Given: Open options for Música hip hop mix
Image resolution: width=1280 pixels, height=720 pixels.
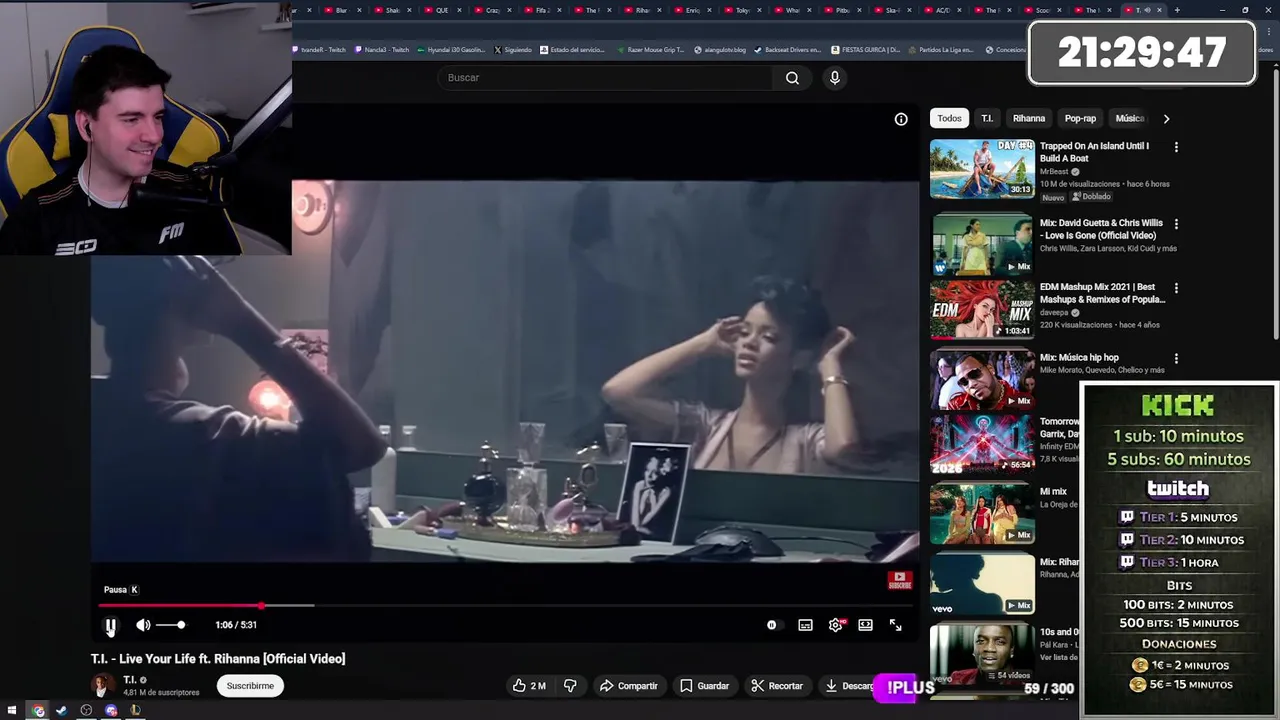Looking at the screenshot, I should (x=1176, y=358).
